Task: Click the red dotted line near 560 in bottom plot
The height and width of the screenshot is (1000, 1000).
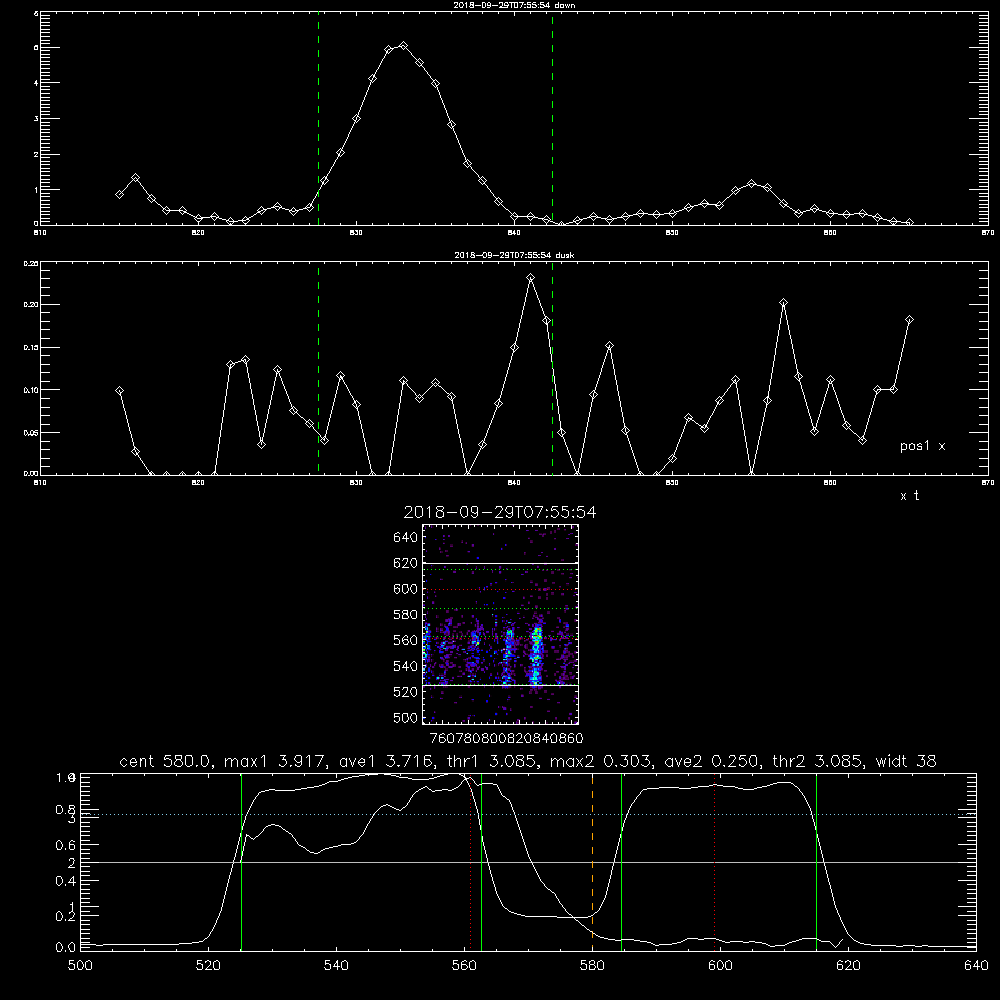Action: (471, 863)
